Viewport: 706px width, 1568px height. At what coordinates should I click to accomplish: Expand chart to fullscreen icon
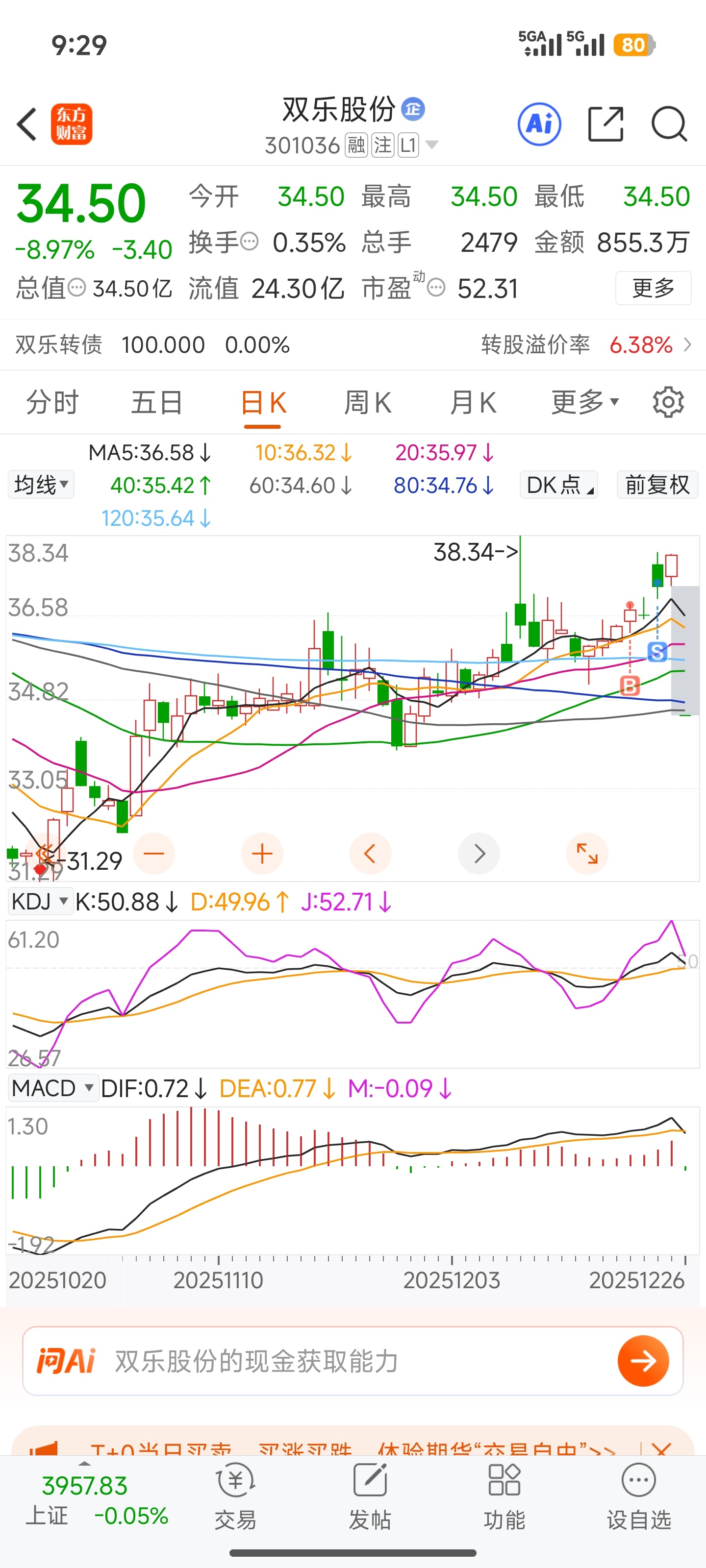pyautogui.click(x=587, y=854)
